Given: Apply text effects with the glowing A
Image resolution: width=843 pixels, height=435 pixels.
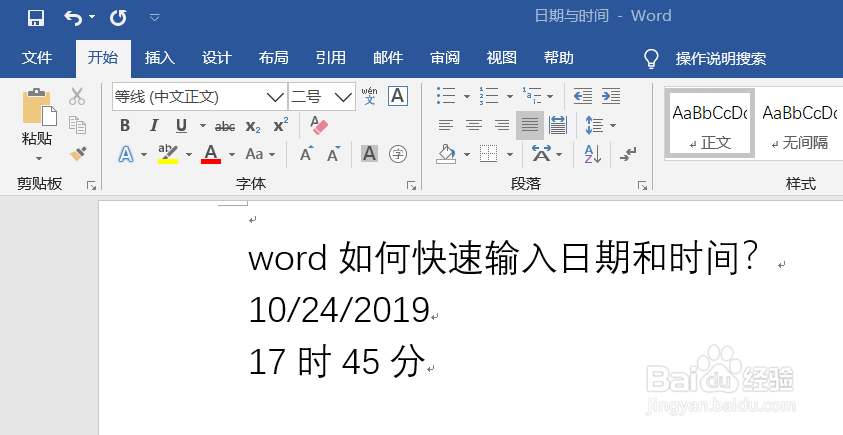Looking at the screenshot, I should 126,155.
